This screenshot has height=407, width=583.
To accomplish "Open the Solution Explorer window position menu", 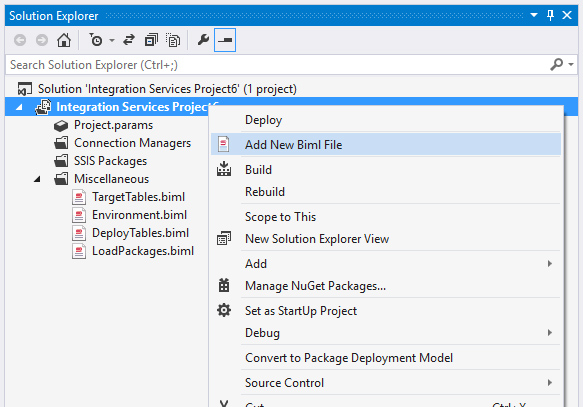I will point(534,15).
